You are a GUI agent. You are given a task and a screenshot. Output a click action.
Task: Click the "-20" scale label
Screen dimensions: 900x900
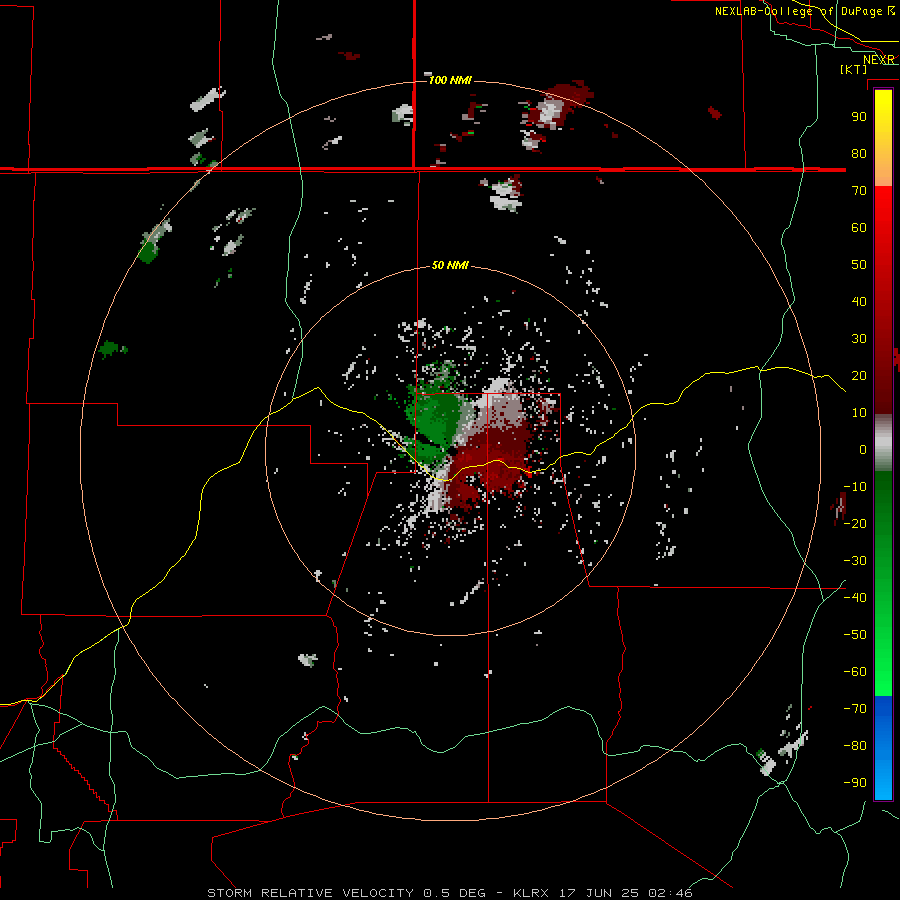pyautogui.click(x=855, y=524)
